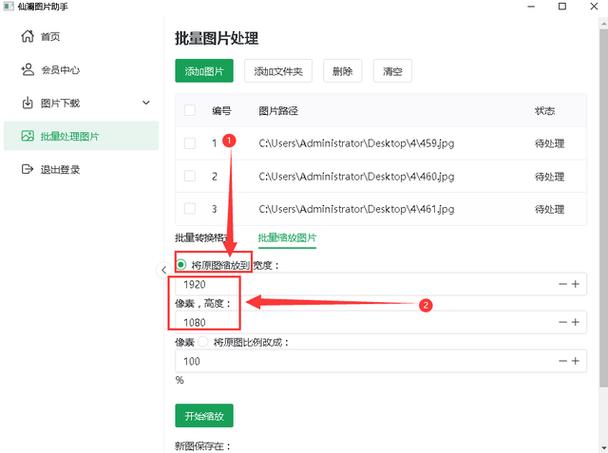Click the 添加文件夹 button
Viewport: 608px width, 453px height.
click(x=278, y=71)
